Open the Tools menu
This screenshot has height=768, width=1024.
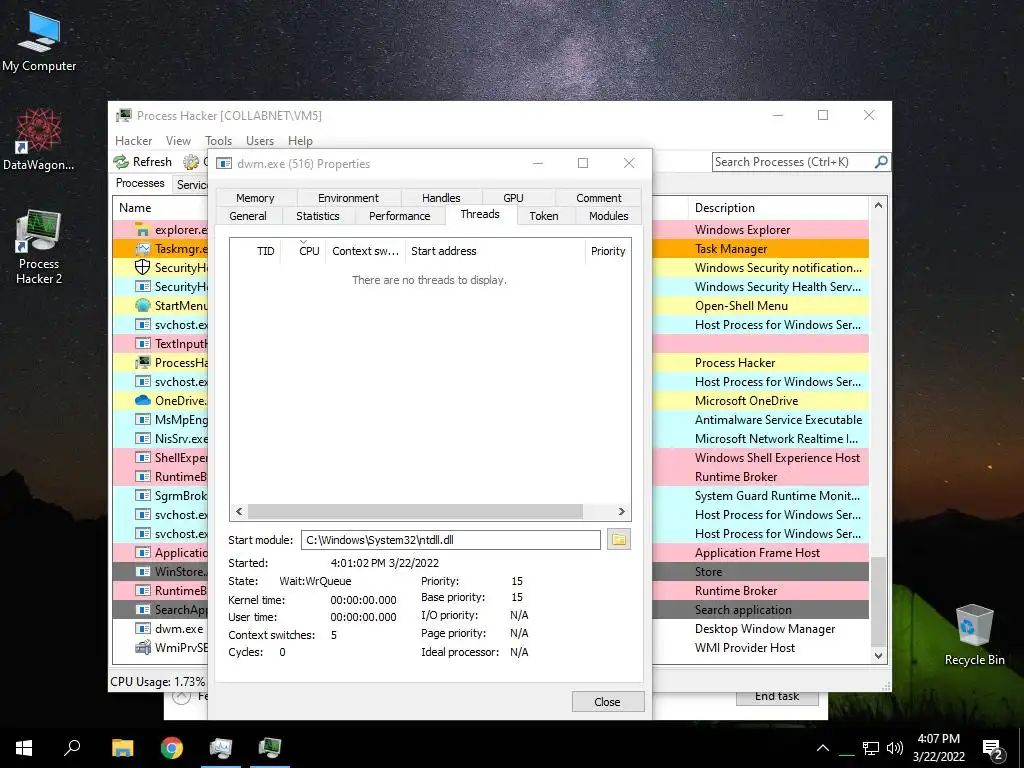click(x=218, y=140)
